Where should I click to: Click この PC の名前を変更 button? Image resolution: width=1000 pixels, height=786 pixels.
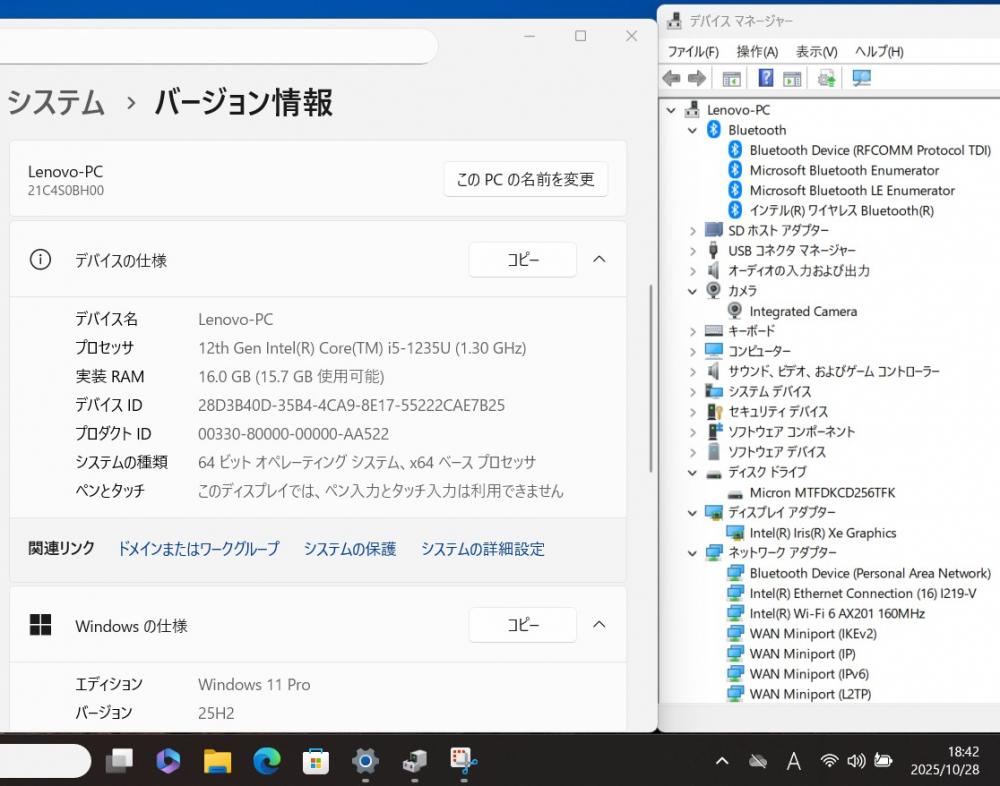[525, 180]
